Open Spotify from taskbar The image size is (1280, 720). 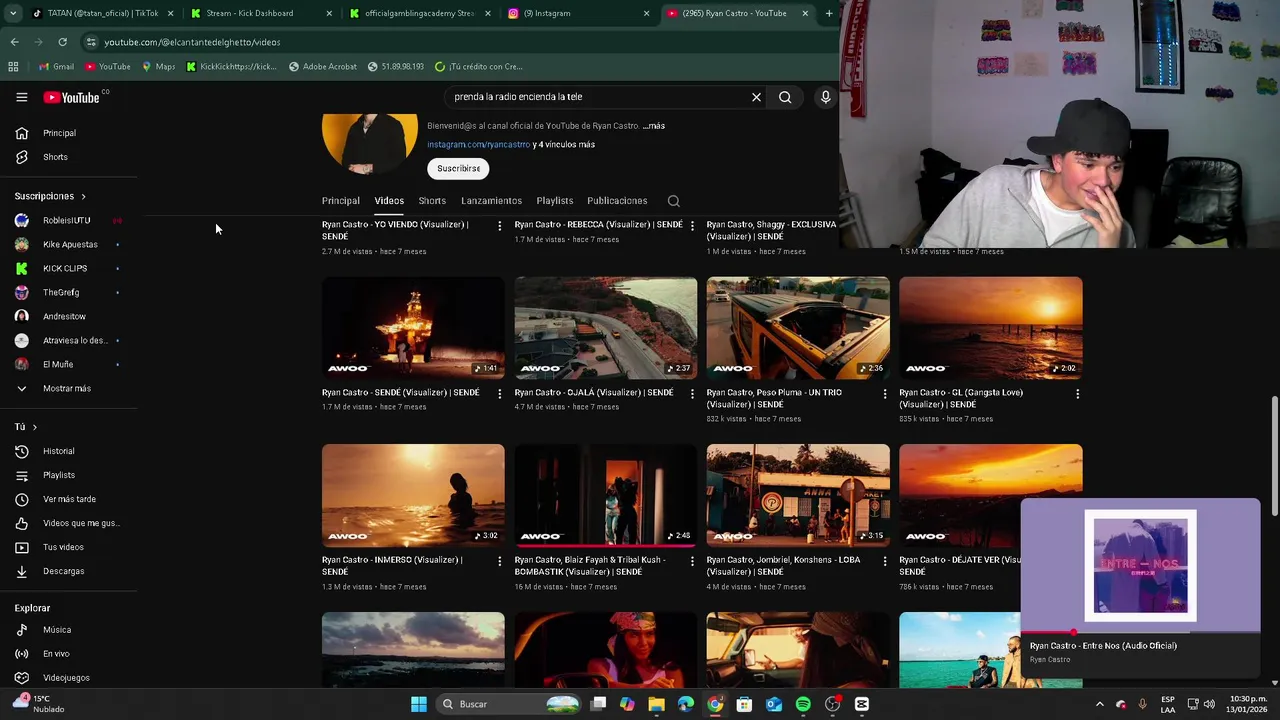tap(803, 704)
